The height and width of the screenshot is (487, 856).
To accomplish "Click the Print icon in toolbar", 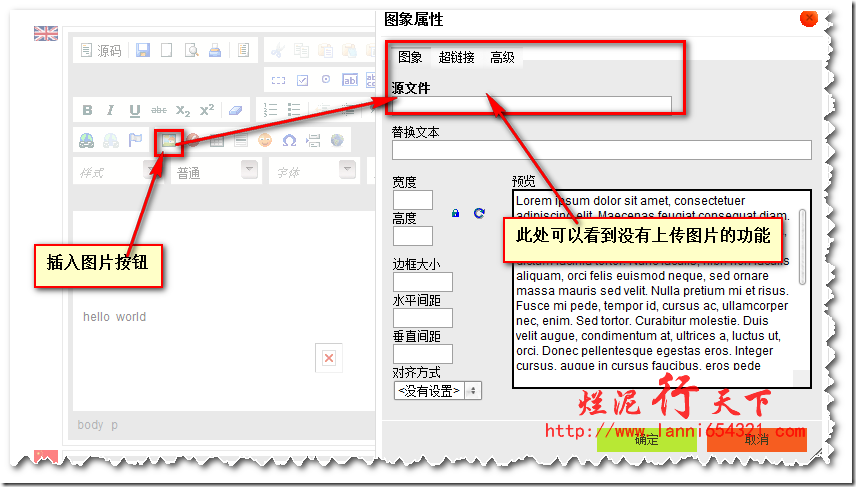I will (x=214, y=50).
